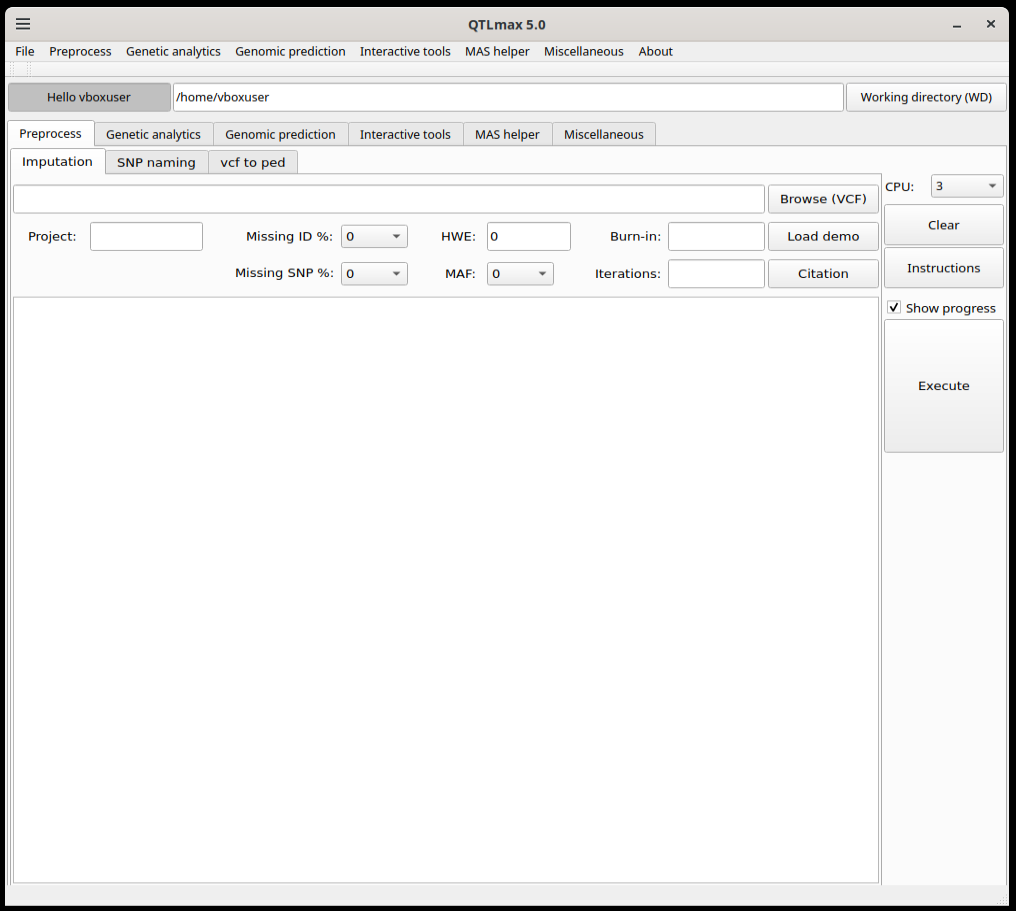Image resolution: width=1016 pixels, height=911 pixels.
Task: Open the Missing ID % dropdown
Action: (x=374, y=237)
